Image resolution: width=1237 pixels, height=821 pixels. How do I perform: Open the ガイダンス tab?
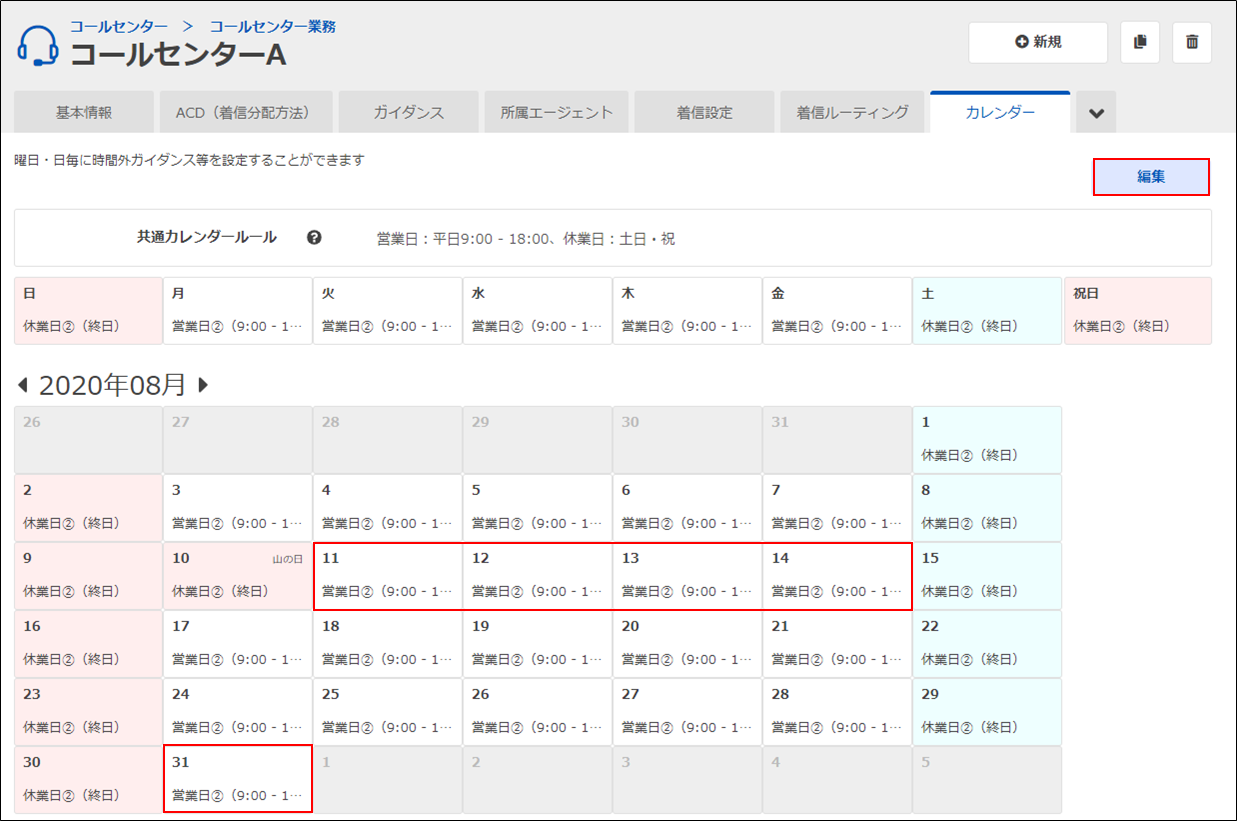coord(408,113)
